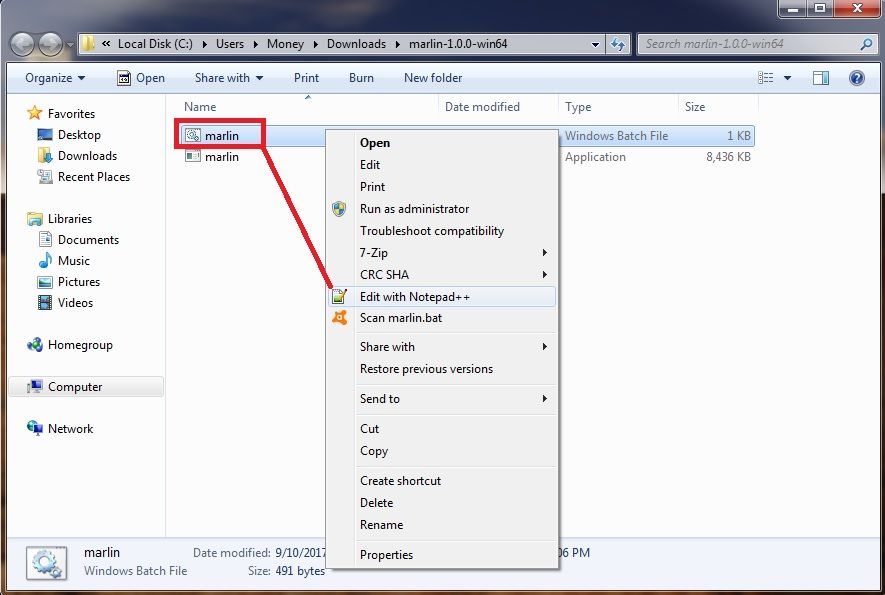Expand the 7-Zip submenu
The height and width of the screenshot is (595, 885).
click(x=441, y=252)
